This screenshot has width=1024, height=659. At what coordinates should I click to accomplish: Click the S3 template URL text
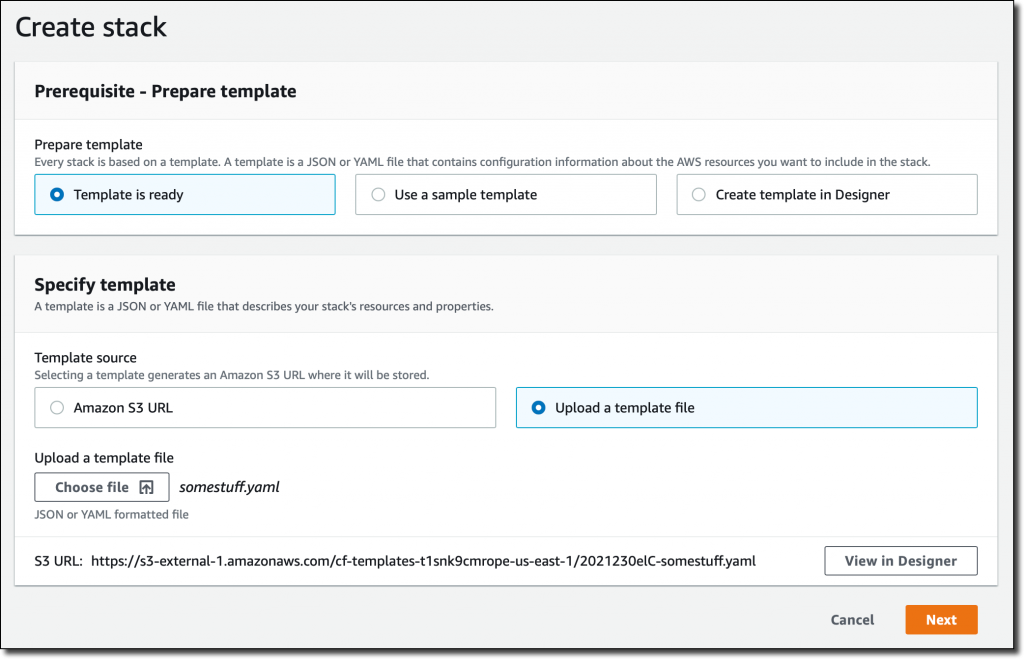[423, 561]
